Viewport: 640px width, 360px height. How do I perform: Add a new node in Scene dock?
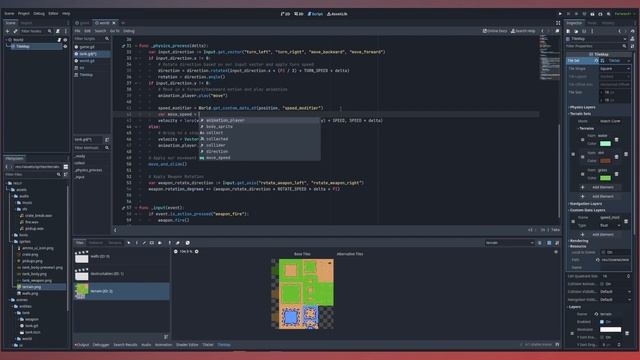(7, 31)
